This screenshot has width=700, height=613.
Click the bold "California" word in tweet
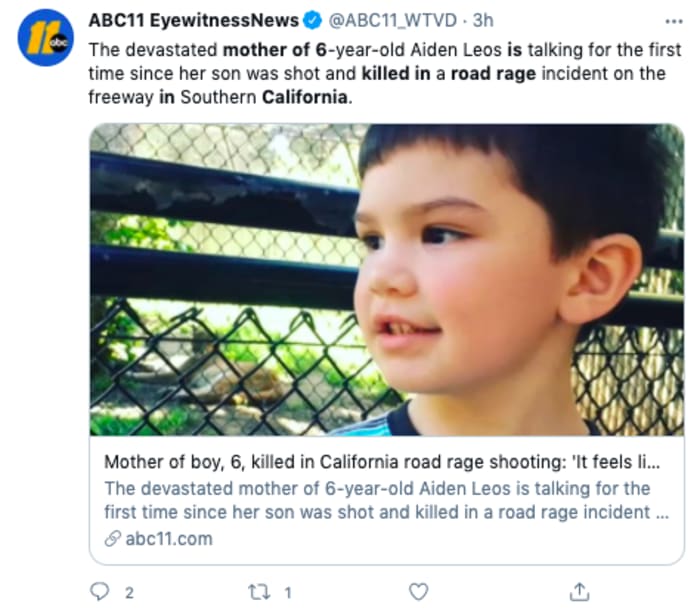tap(305, 98)
